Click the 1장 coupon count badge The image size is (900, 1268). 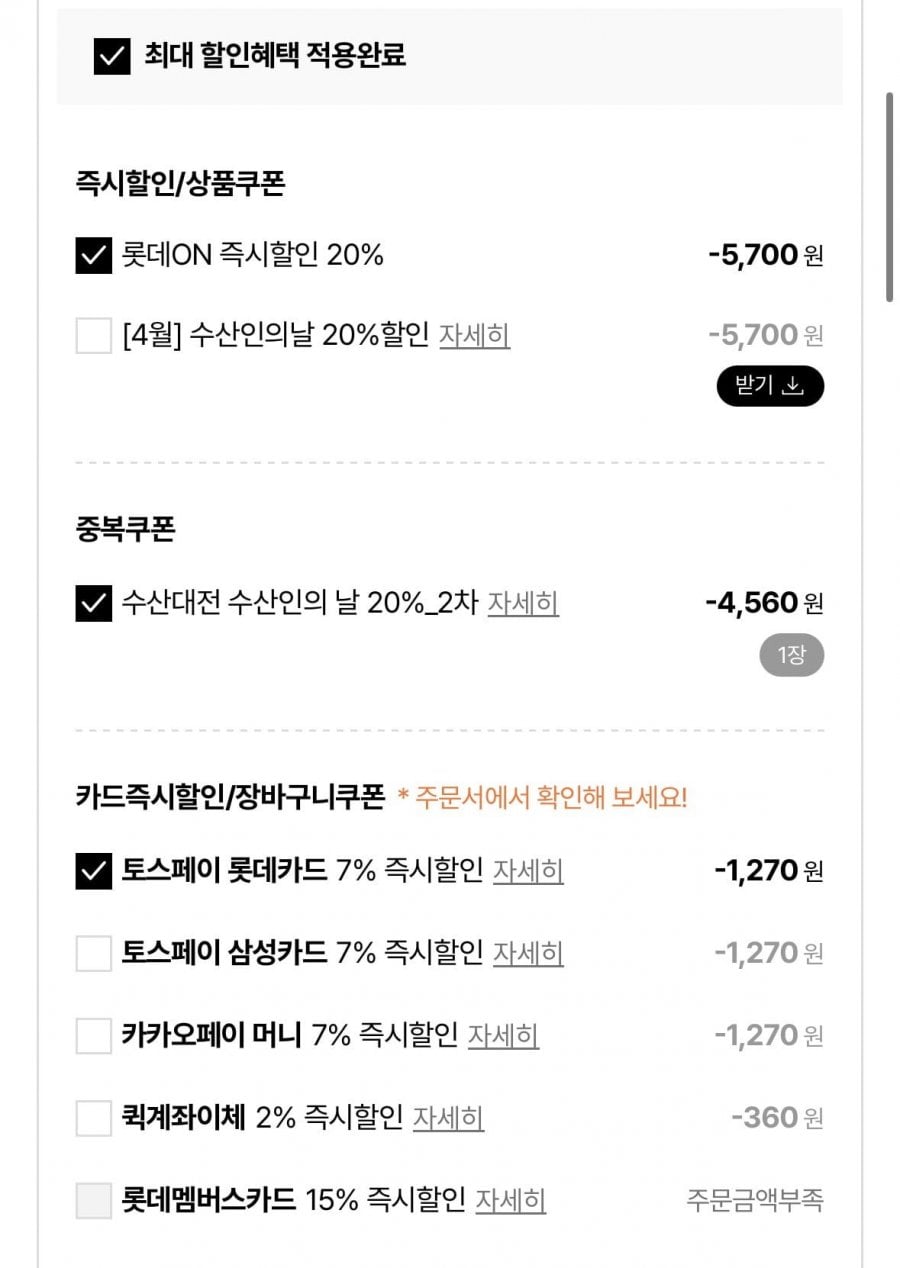[x=790, y=656]
